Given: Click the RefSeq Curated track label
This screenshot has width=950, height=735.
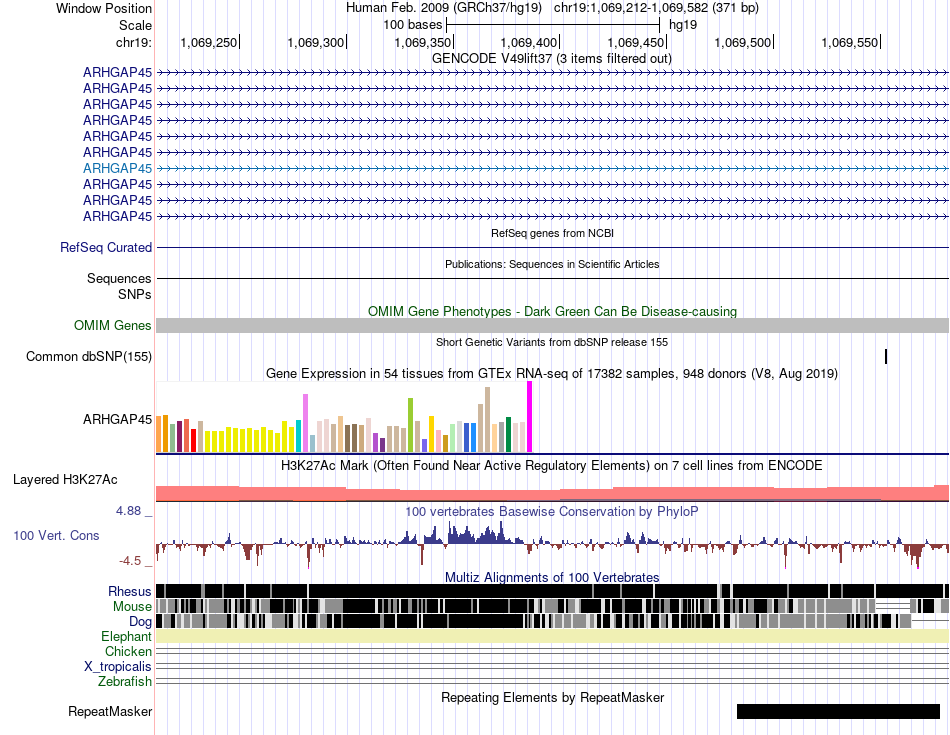Looking at the screenshot, I should pos(106,247).
